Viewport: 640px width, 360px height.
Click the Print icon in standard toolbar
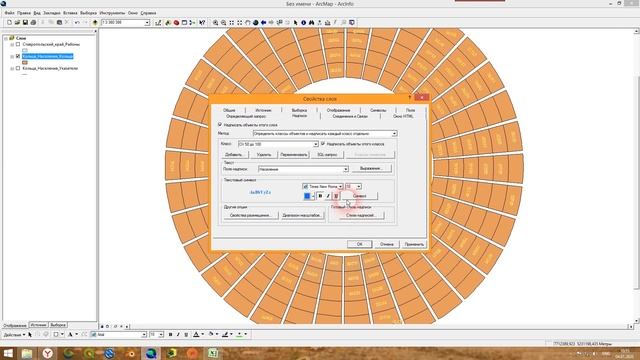click(33, 23)
